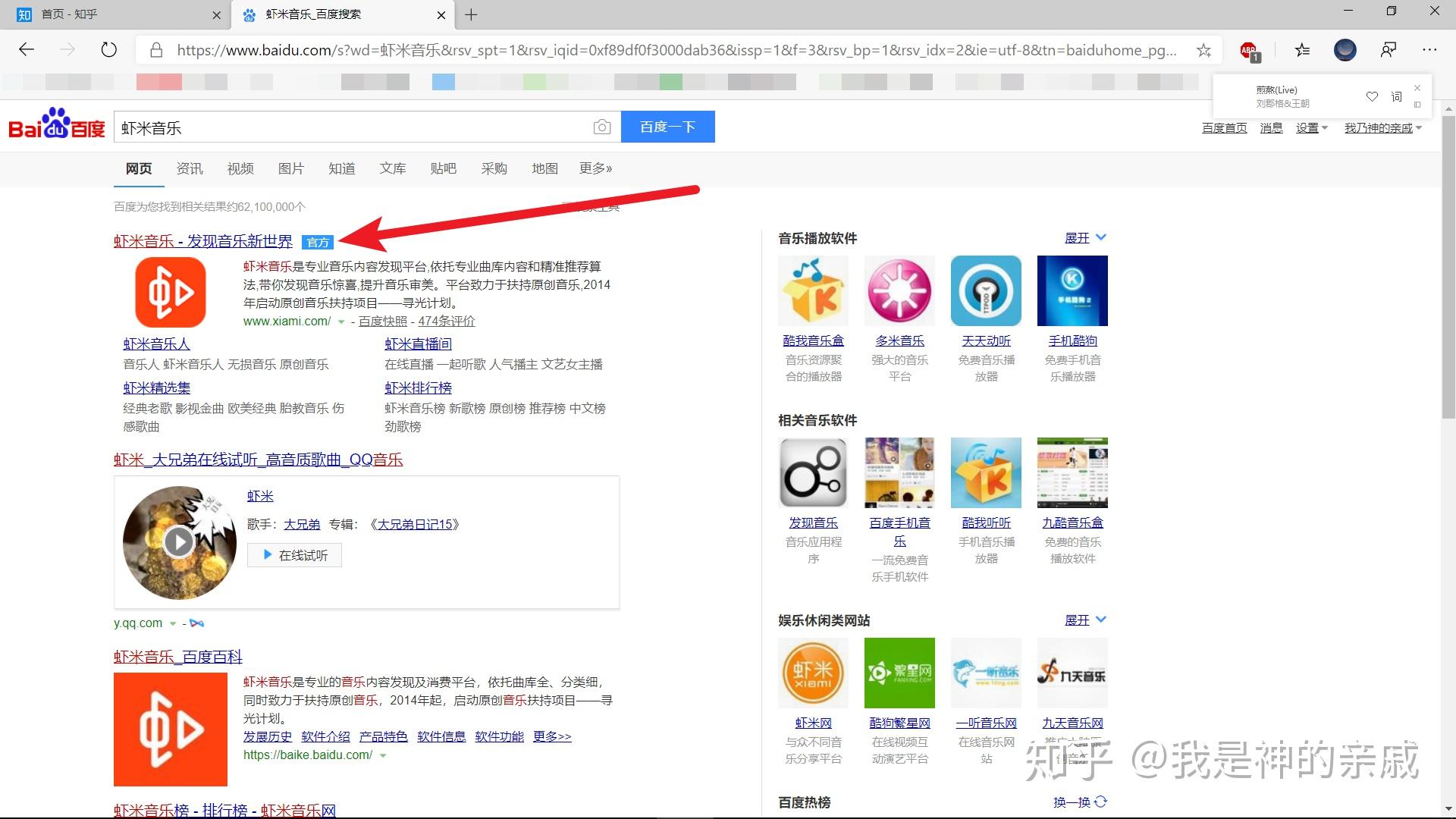Click the camera image search icon
The image size is (1456, 819).
(x=602, y=127)
